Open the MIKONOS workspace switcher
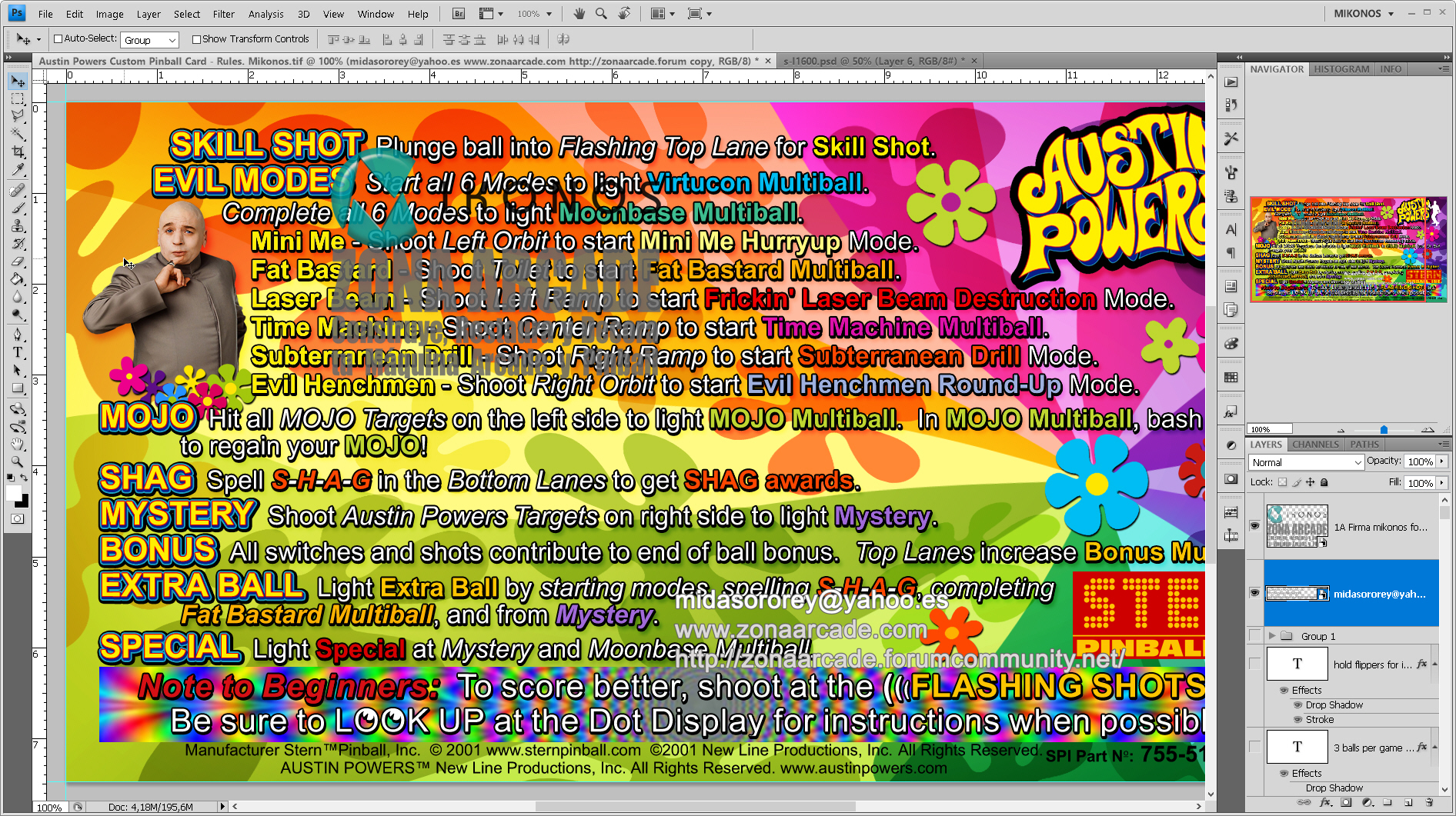Image resolution: width=1456 pixels, height=816 pixels. click(x=1364, y=14)
